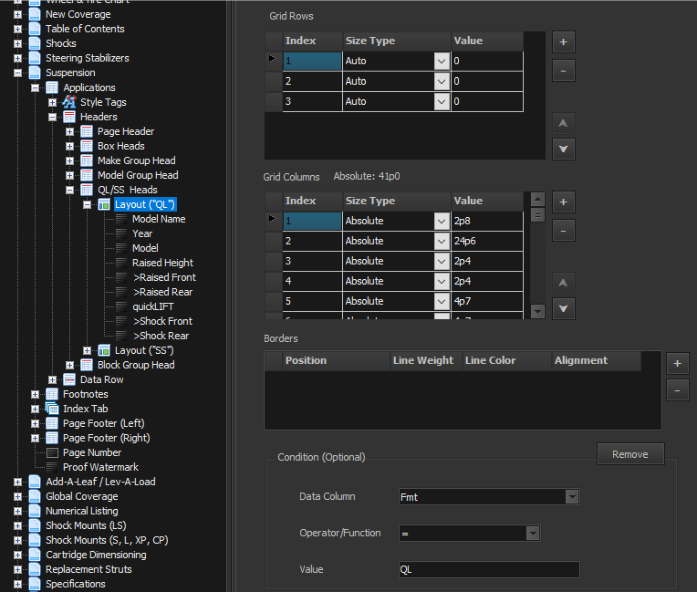Select the Raised Height tree item

[x=162, y=263]
